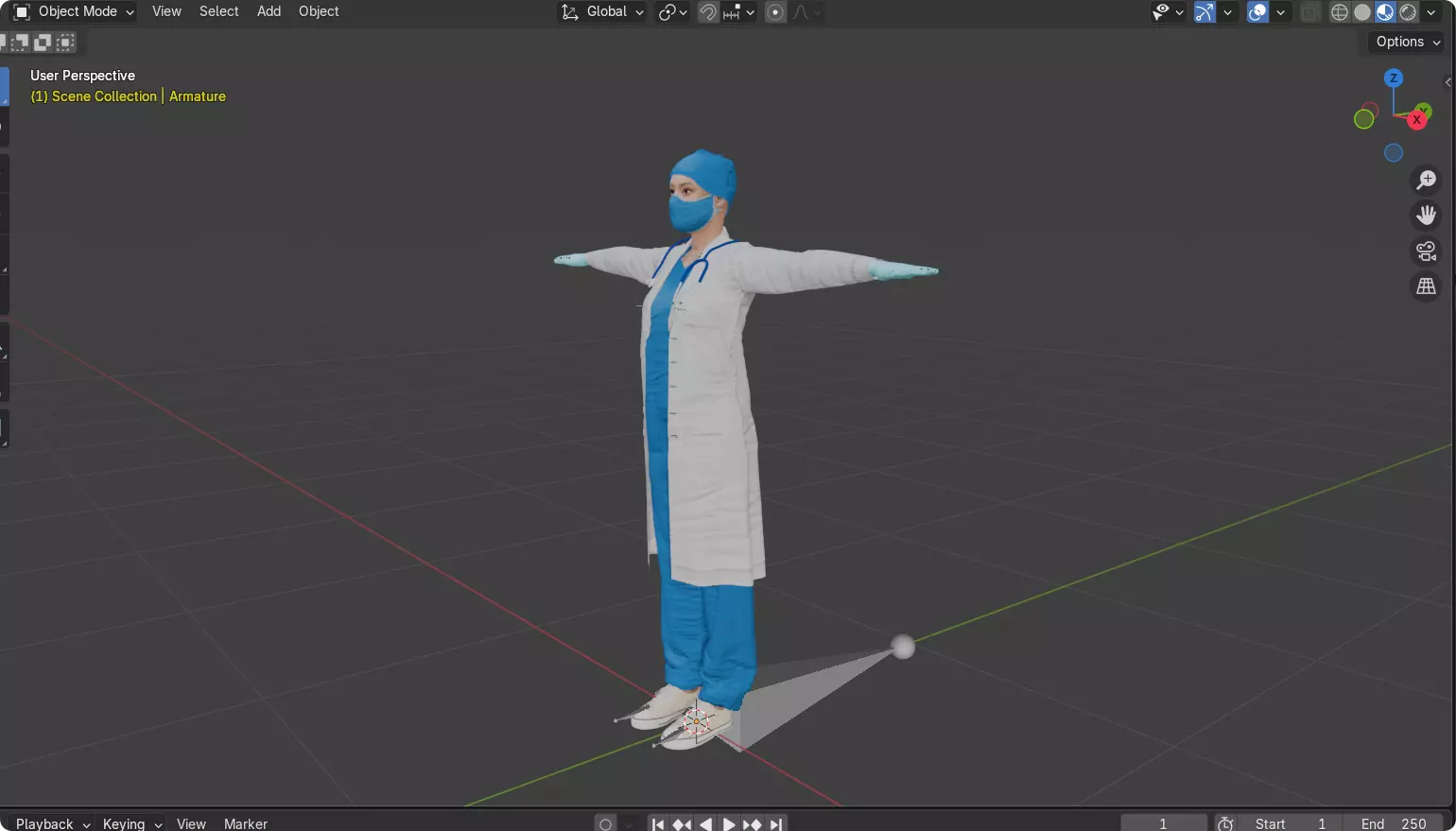The image size is (1456, 831).
Task: Toggle proportional editing
Action: click(x=775, y=12)
